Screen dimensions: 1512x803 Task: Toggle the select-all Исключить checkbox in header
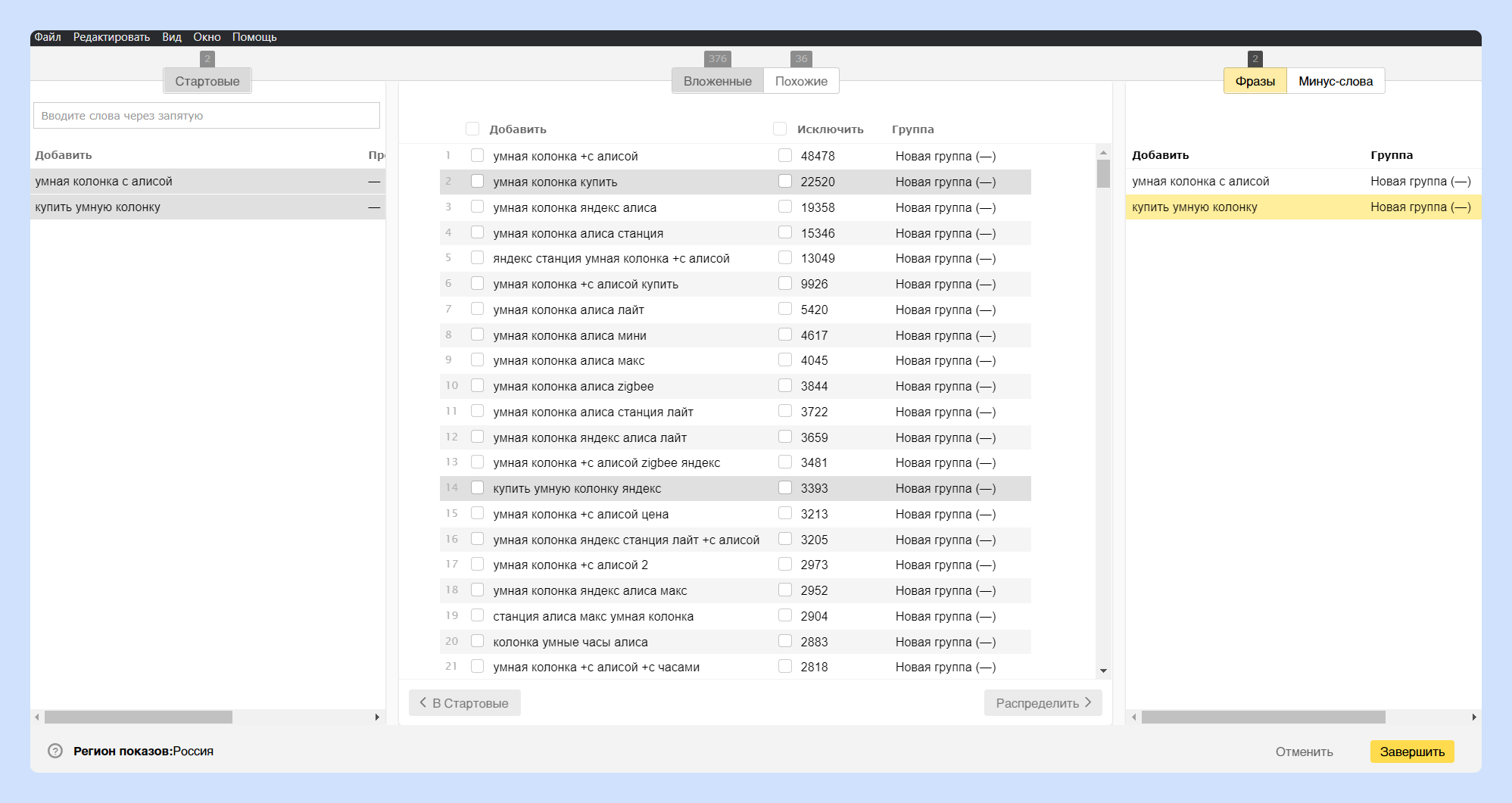pyautogui.click(x=780, y=129)
